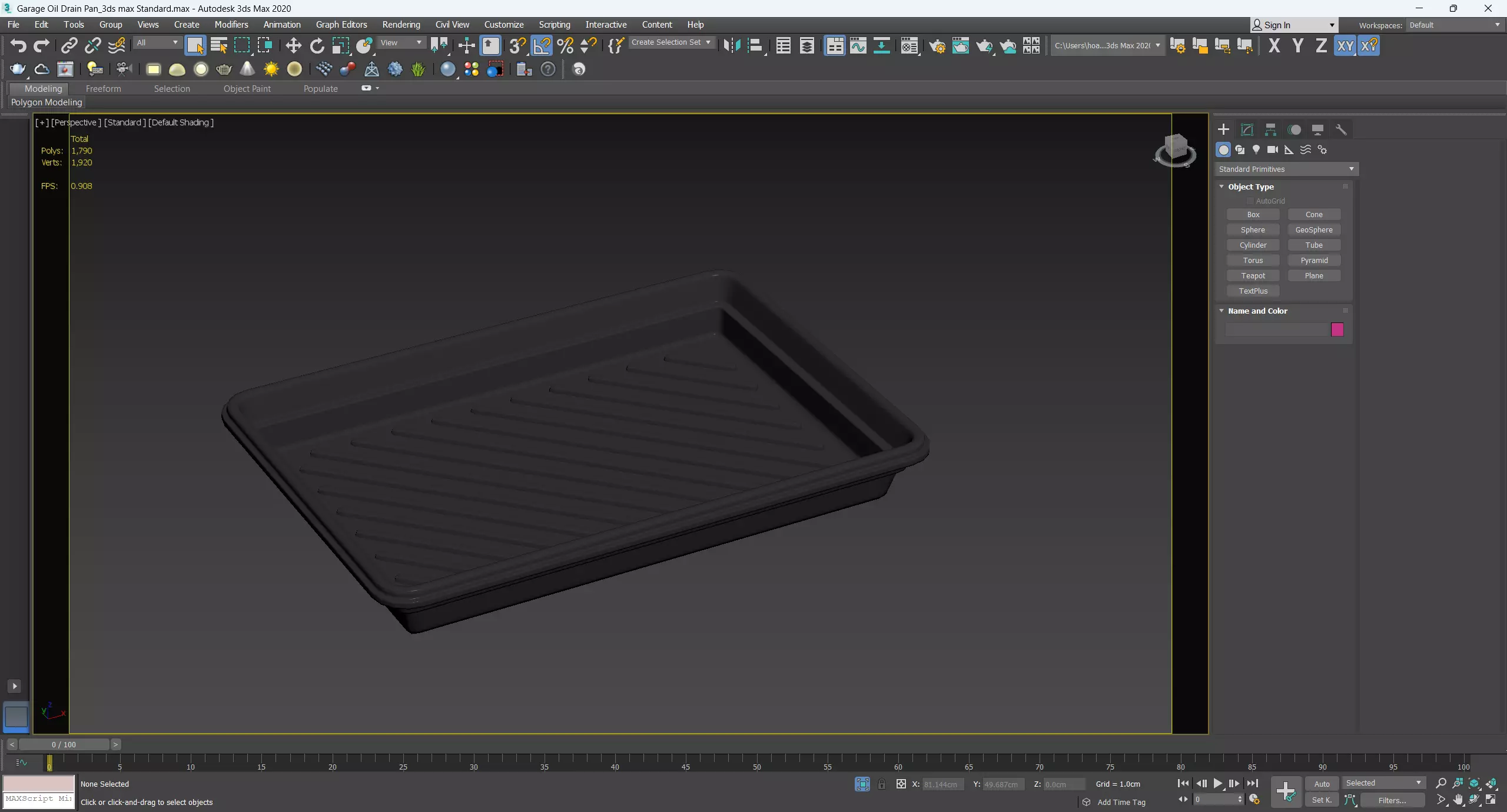Switch to the Freeform ribbon tab
The height and width of the screenshot is (812, 1507).
pos(103,89)
